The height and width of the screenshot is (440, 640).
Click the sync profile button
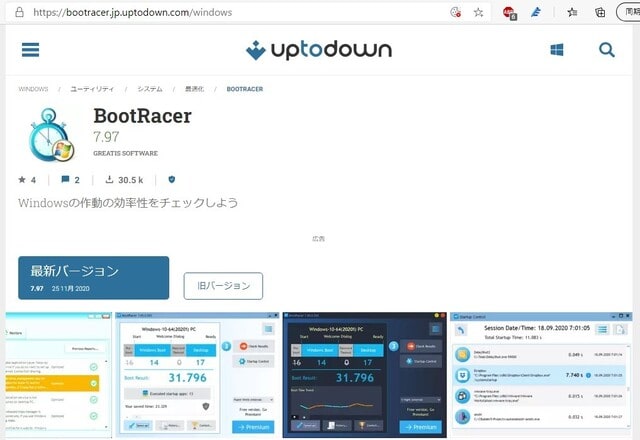click(629, 12)
